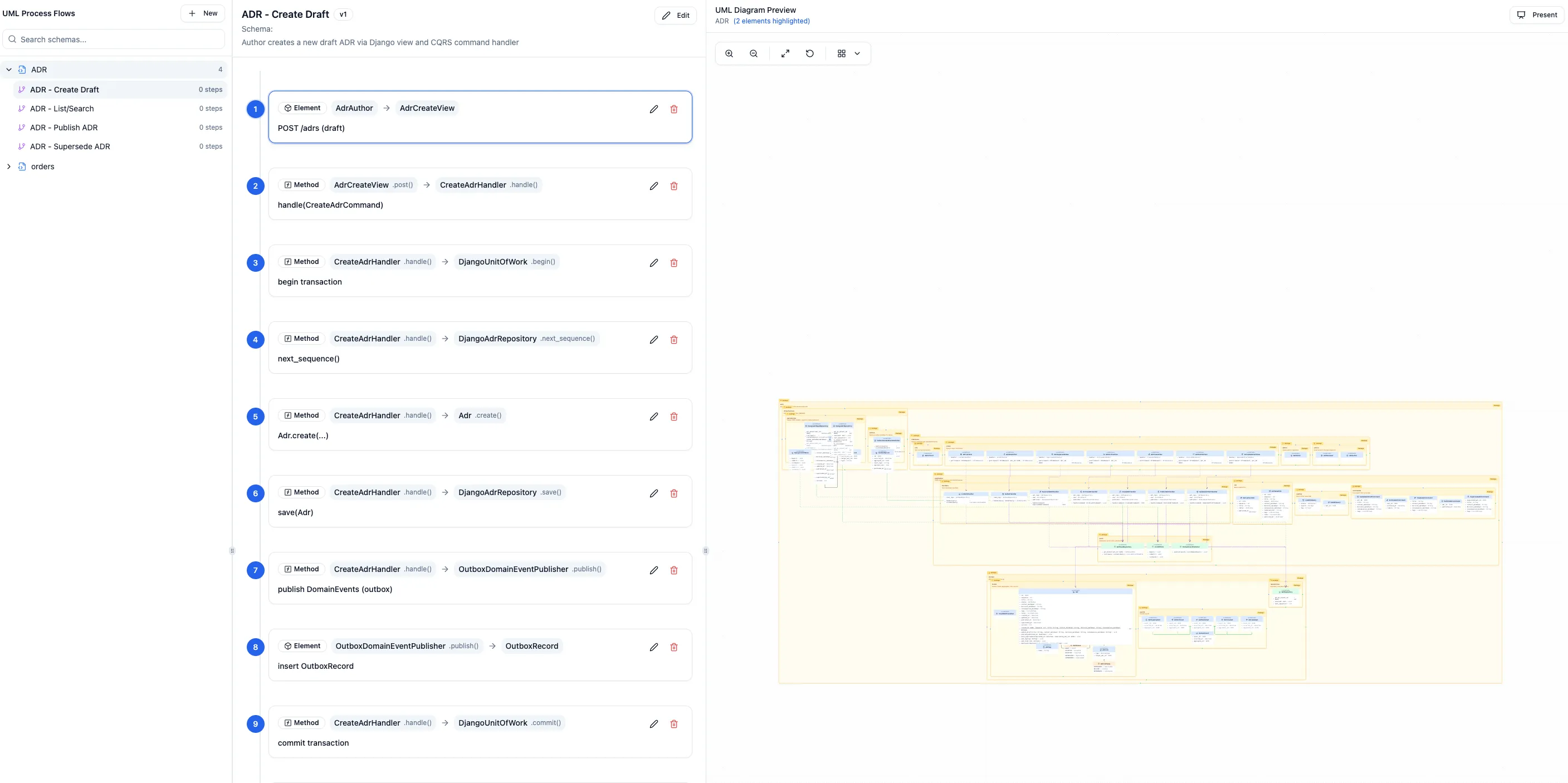This screenshot has height=783, width=1568.
Task: Select the zoom out icon on diagram toolbar
Action: pyautogui.click(x=754, y=53)
